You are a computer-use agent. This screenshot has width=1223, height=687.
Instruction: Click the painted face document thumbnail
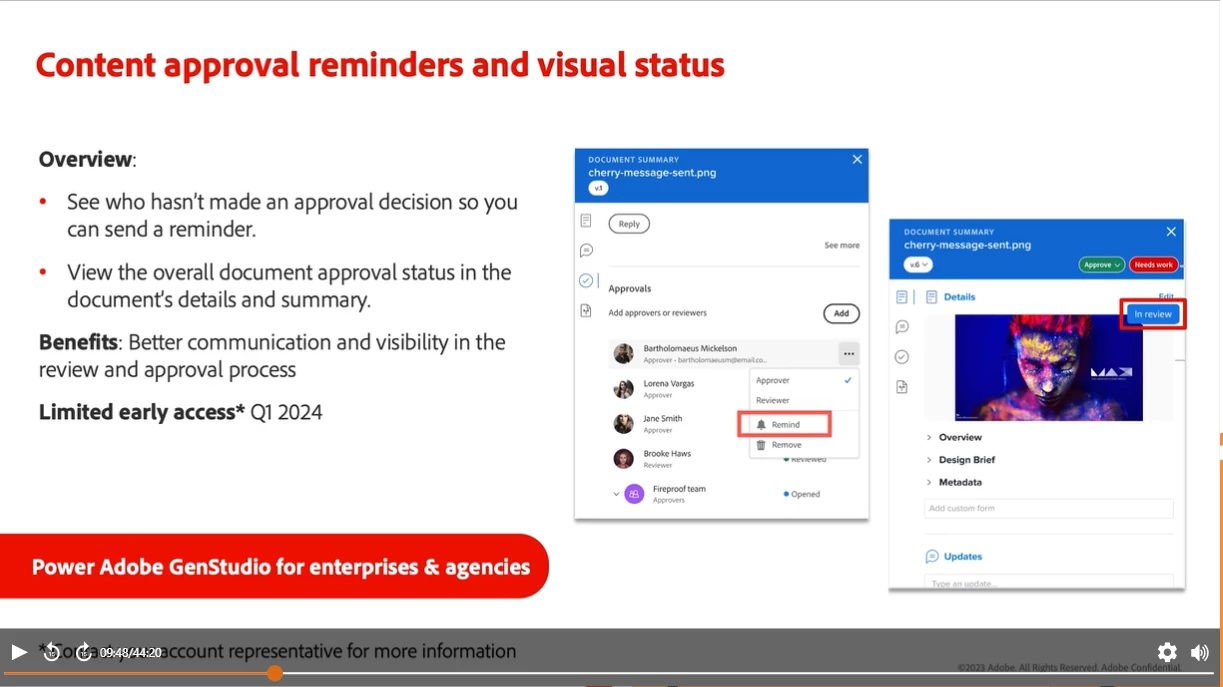tap(1049, 367)
